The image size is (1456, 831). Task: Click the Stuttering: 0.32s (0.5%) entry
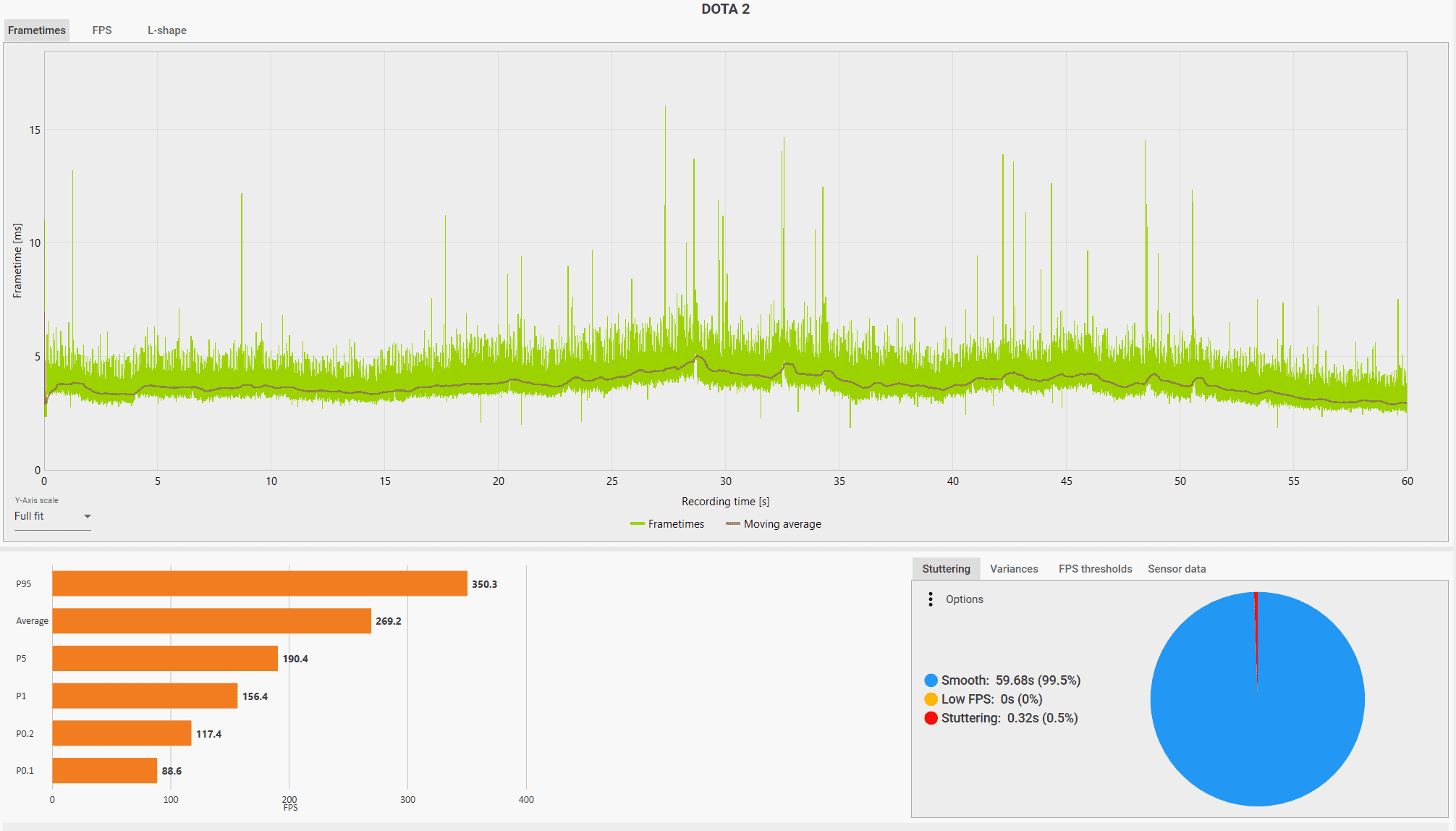[1002, 718]
